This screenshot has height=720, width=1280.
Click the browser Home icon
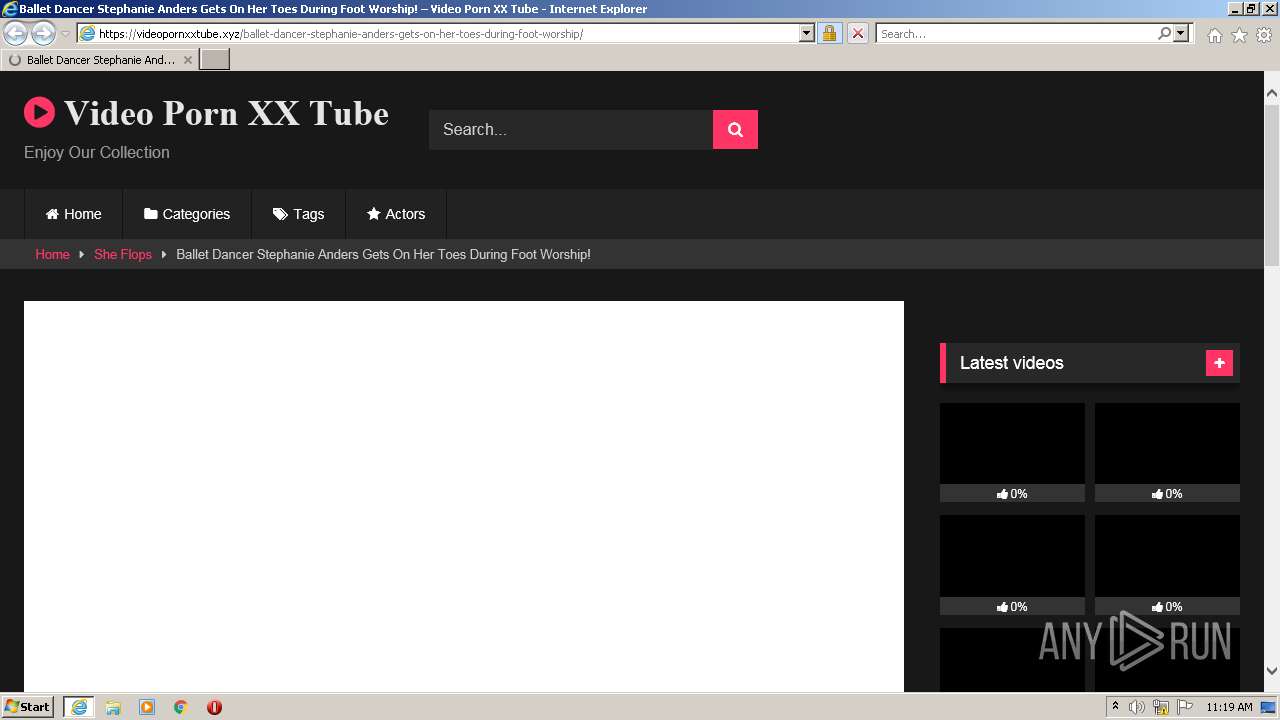1214,35
